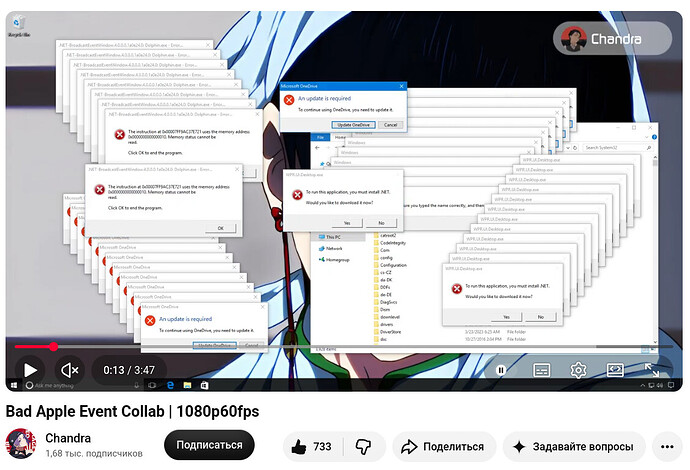Click the Windows Start button in the video taskbar
Image resolution: width=690 pixels, height=470 pixels.
(14, 385)
